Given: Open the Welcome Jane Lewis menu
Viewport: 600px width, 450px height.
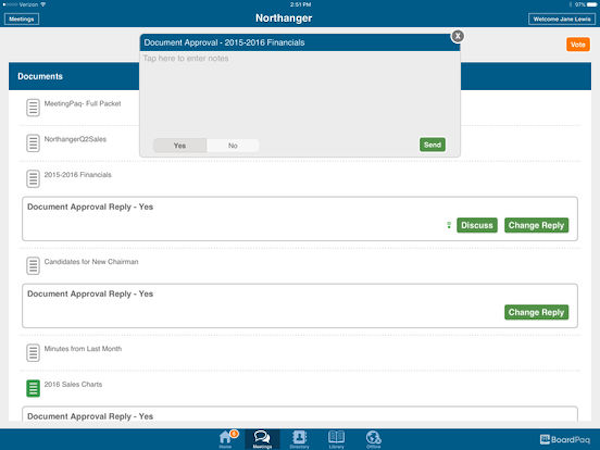Looking at the screenshot, I should (x=562, y=19).
